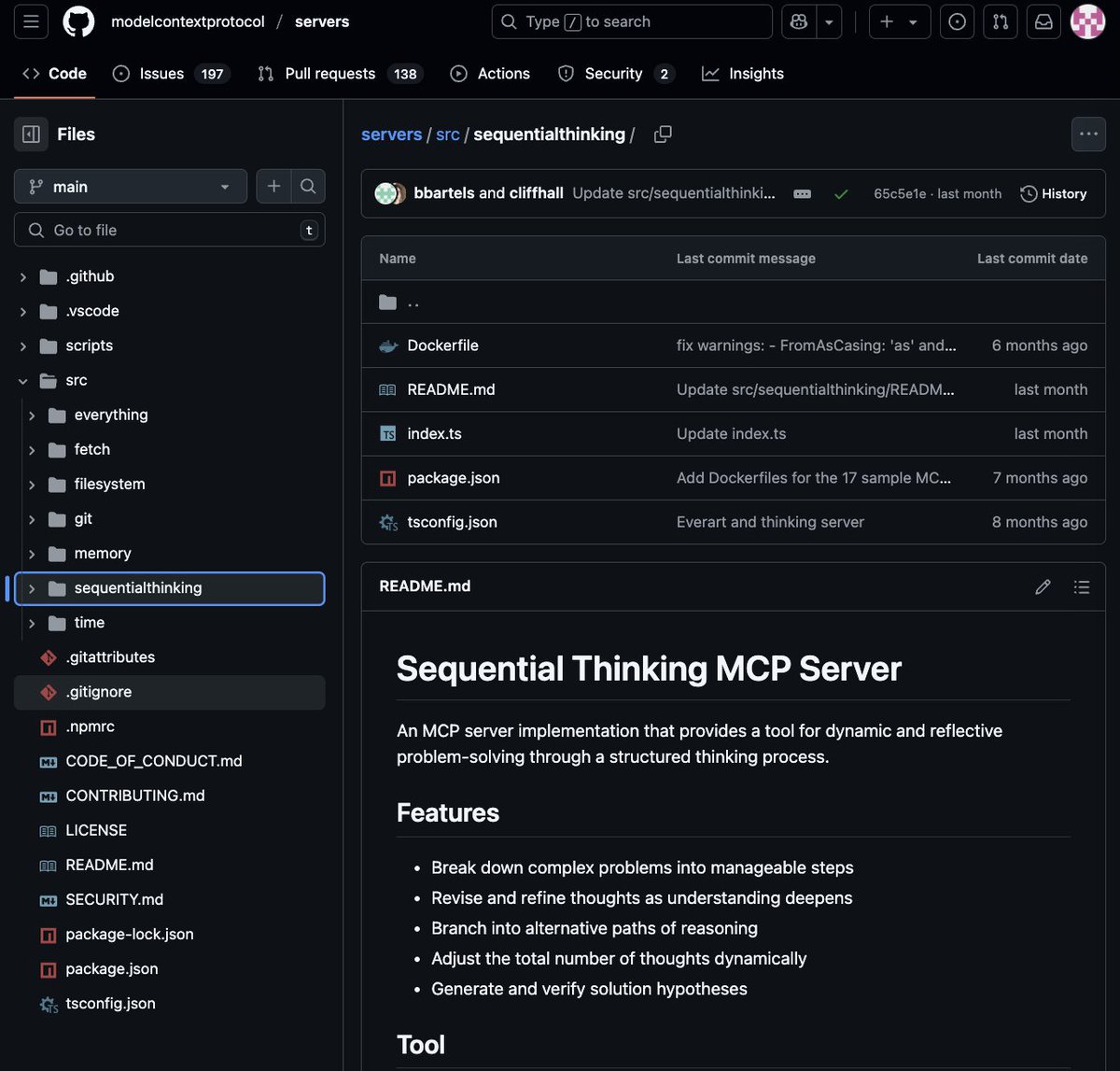Click the src breadcrumb link
The image size is (1120, 1071).
click(x=448, y=134)
